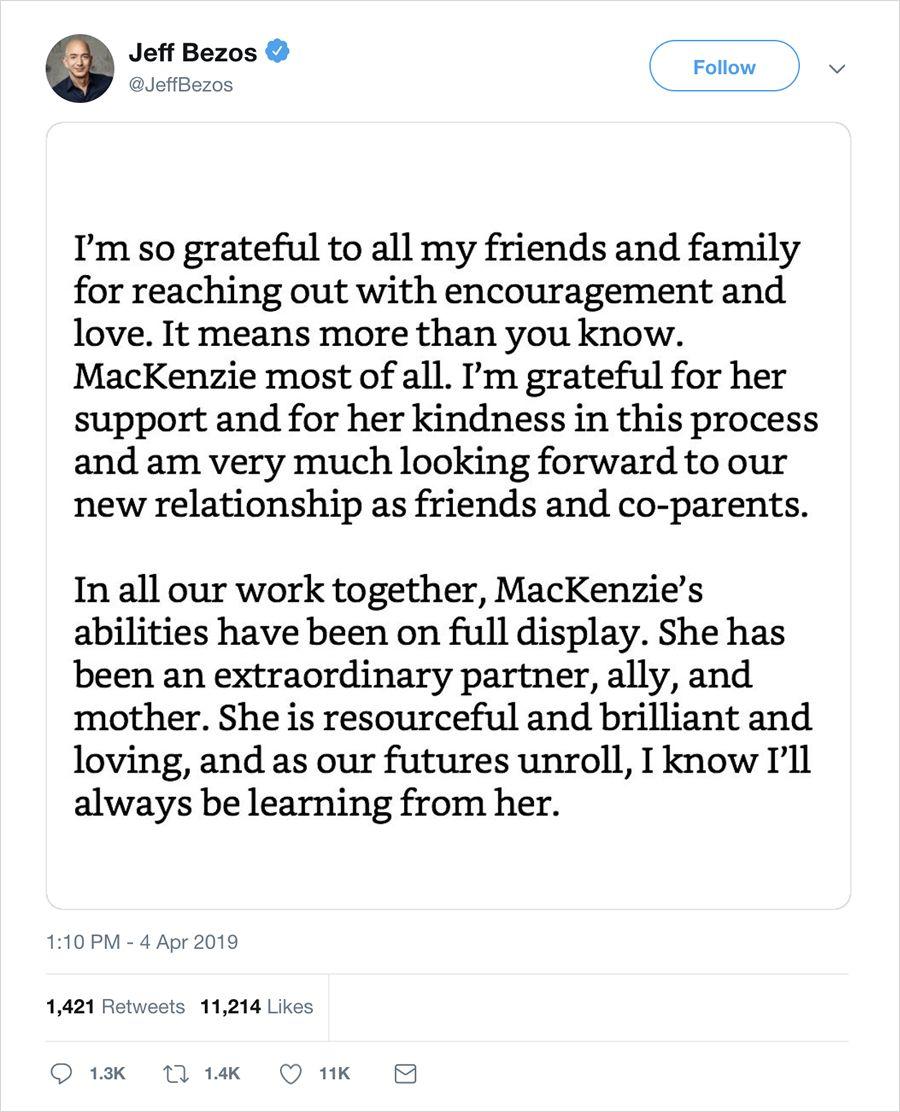This screenshot has height=1112, width=900.
Task: Select the 1.3K reply count
Action: tap(107, 1073)
